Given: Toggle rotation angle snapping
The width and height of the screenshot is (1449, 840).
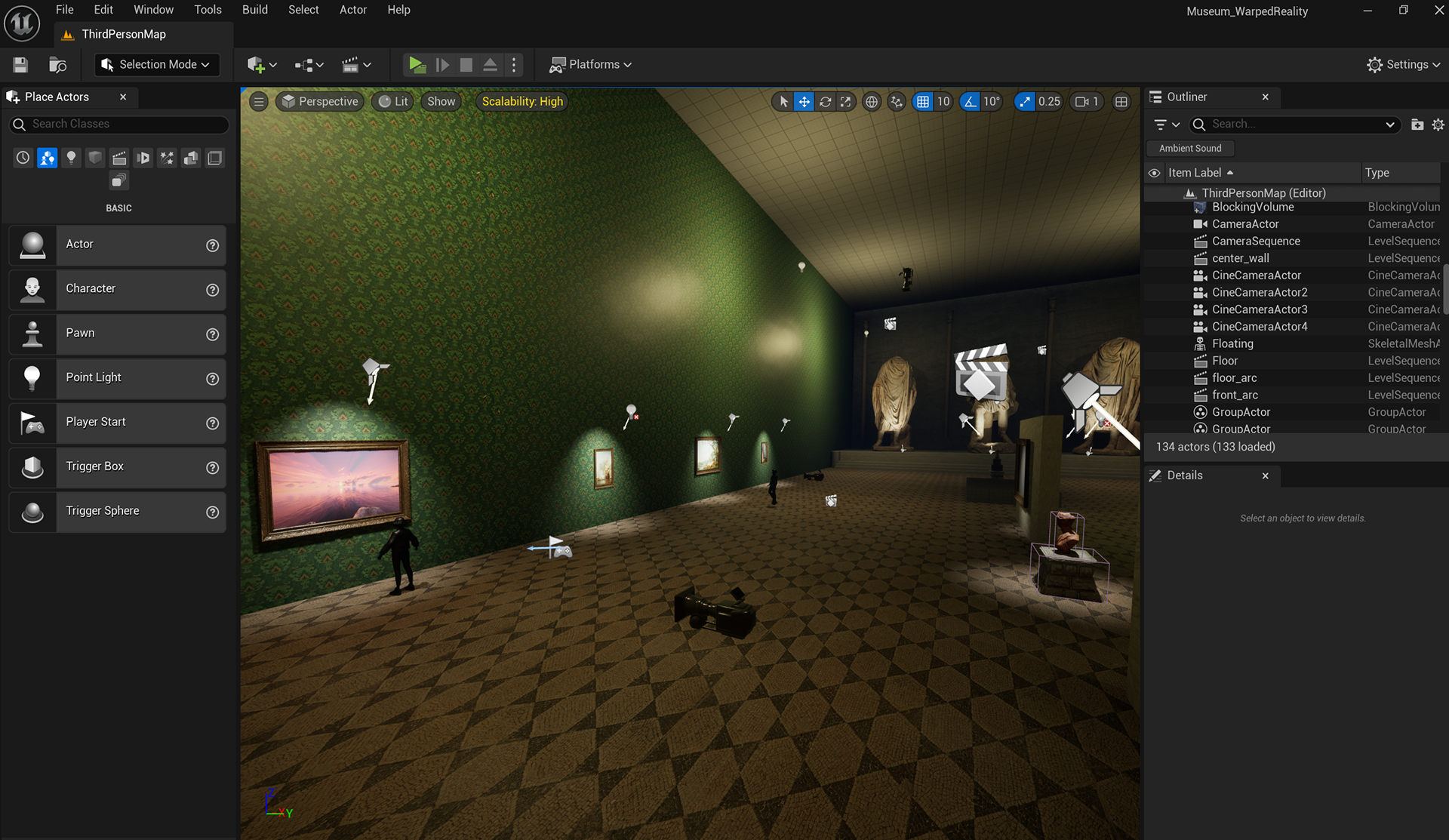Looking at the screenshot, I should point(971,102).
